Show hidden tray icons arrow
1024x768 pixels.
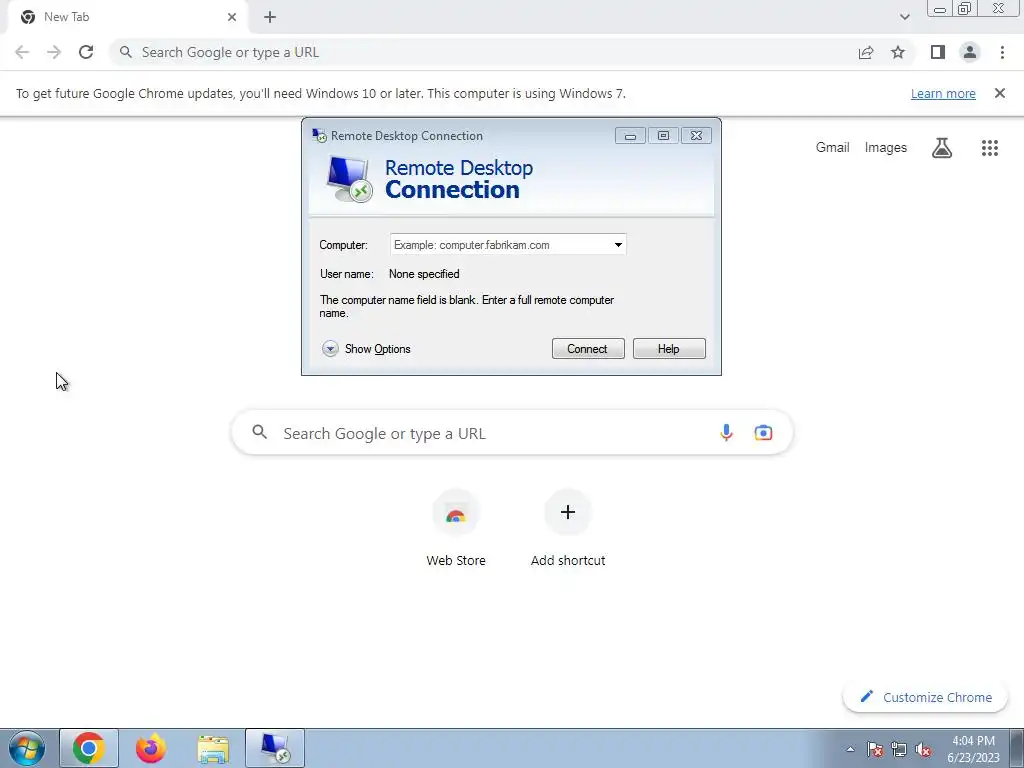[x=850, y=749]
